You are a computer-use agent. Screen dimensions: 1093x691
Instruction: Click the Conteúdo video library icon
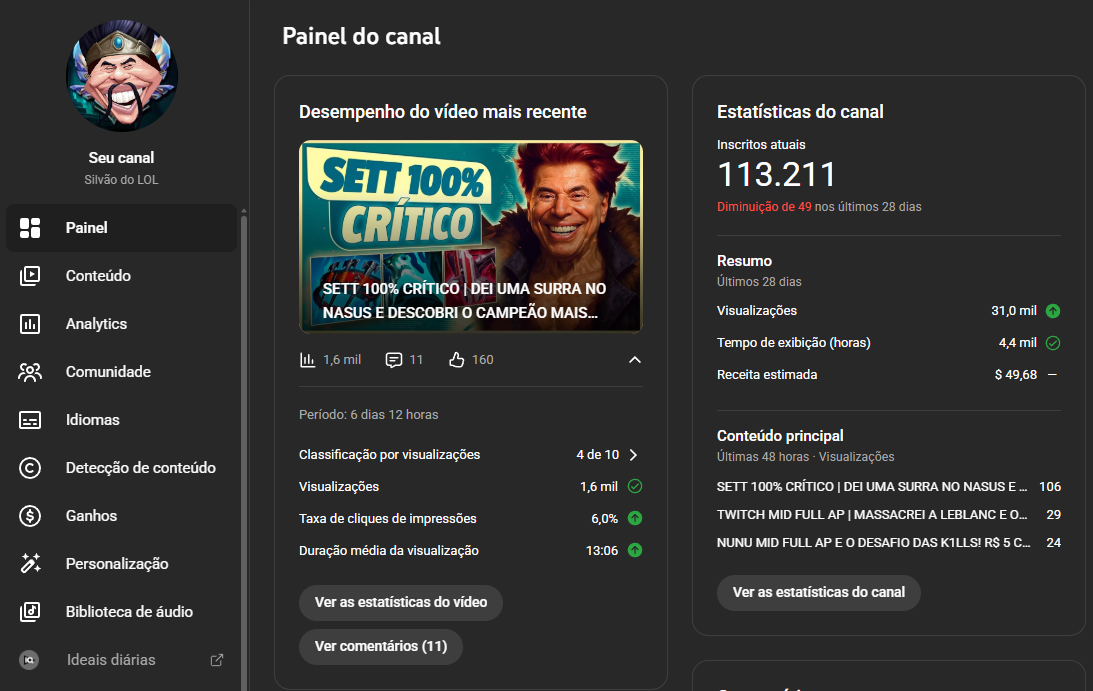coord(30,276)
